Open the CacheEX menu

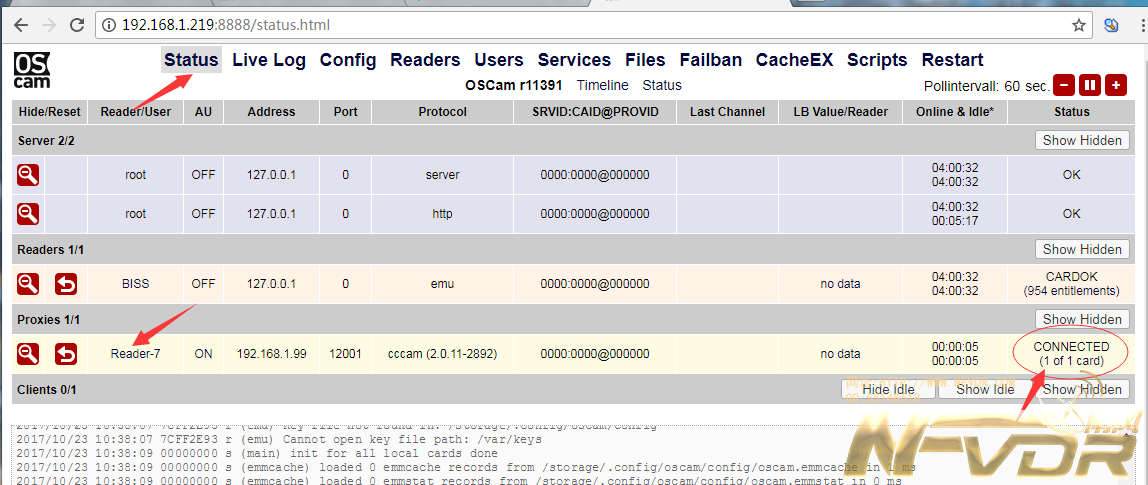(x=794, y=60)
